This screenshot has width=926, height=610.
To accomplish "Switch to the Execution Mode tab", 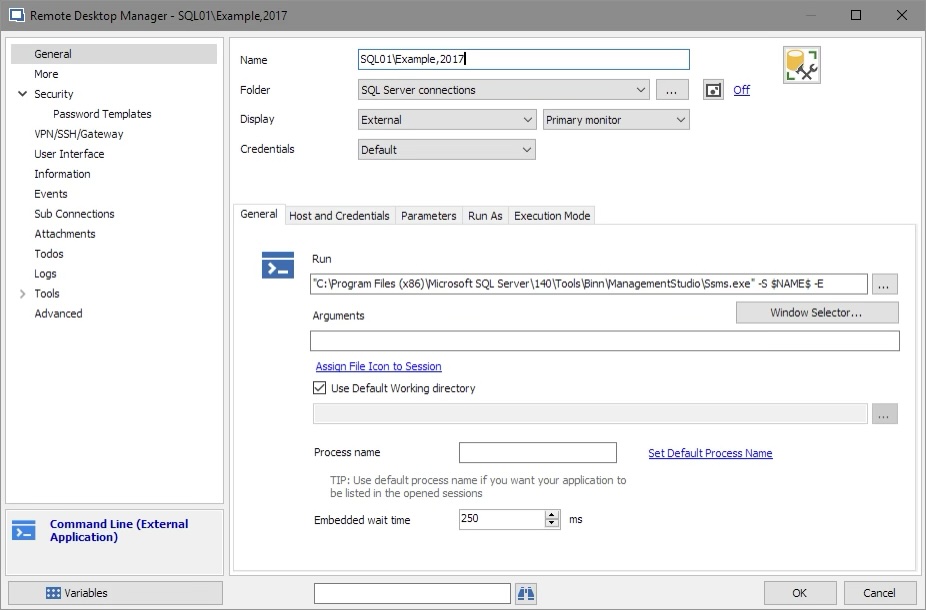I will point(552,216).
